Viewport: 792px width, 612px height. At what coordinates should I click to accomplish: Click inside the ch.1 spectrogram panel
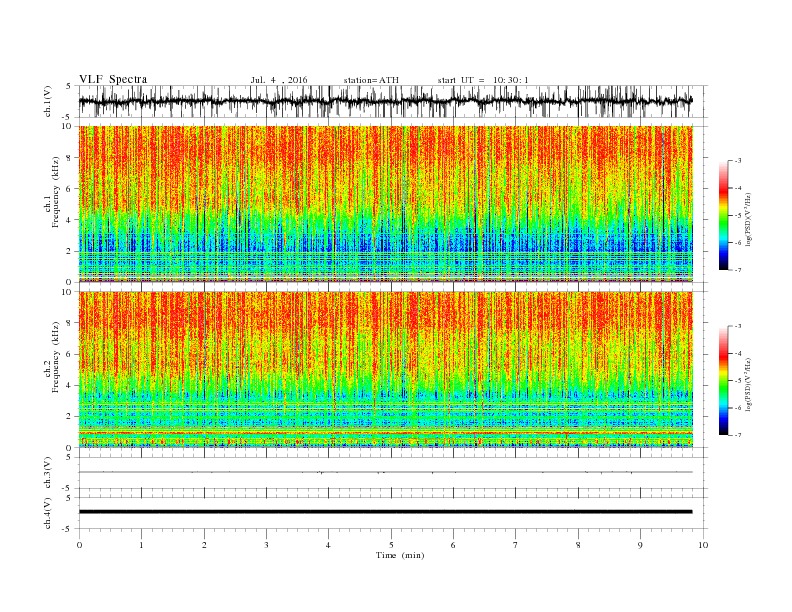pos(385,204)
